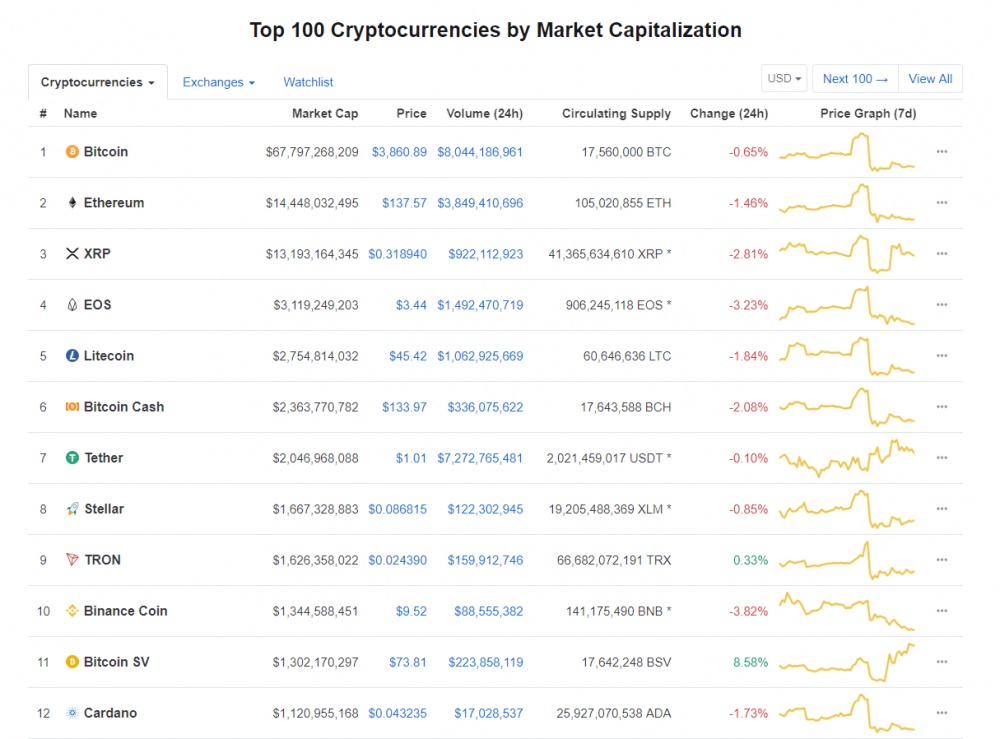Open Bitcoin 7d price graph
Viewport: 1000px width, 739px height.
847,152
